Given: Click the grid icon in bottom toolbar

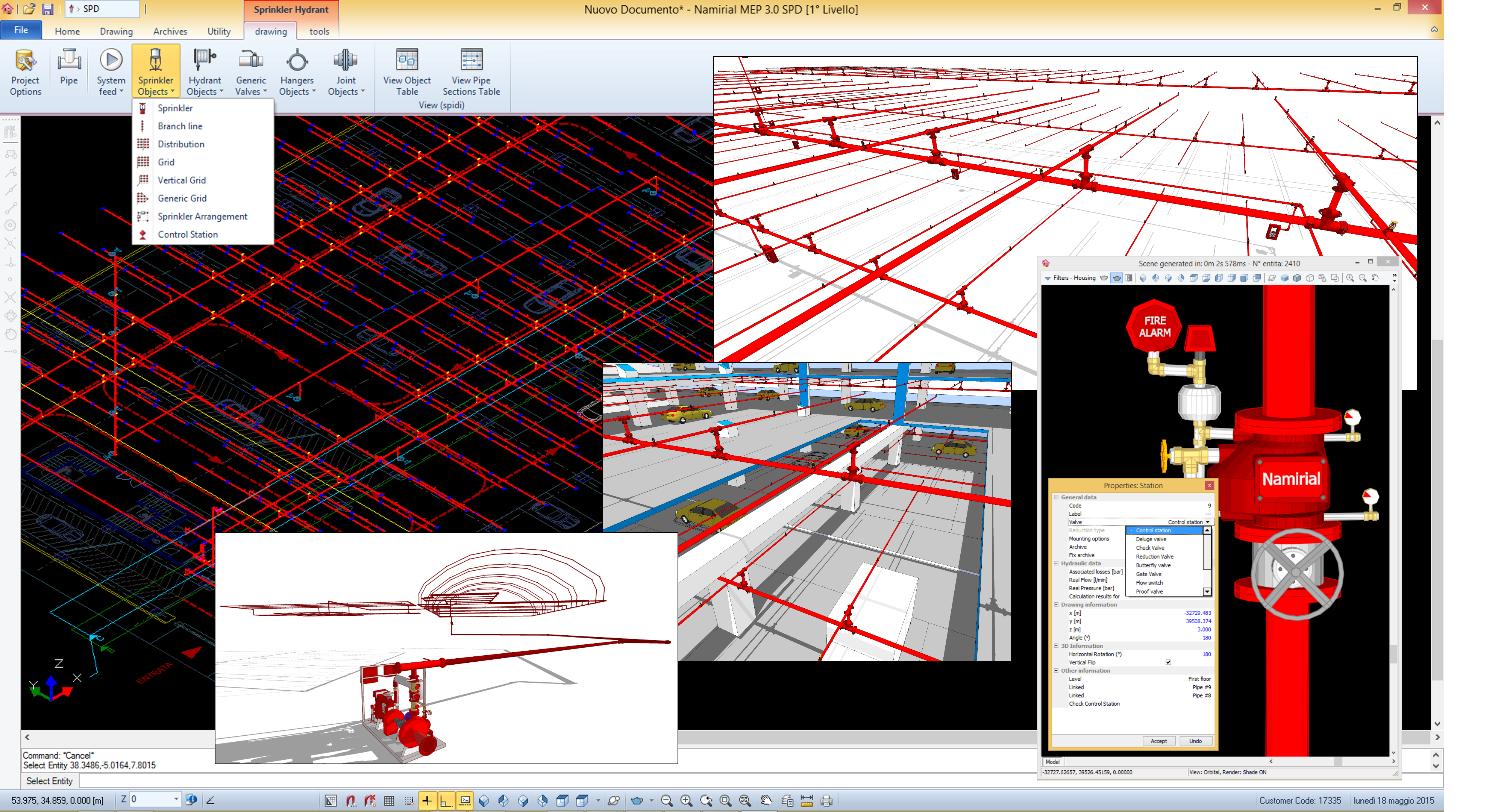Looking at the screenshot, I should pos(390,801).
